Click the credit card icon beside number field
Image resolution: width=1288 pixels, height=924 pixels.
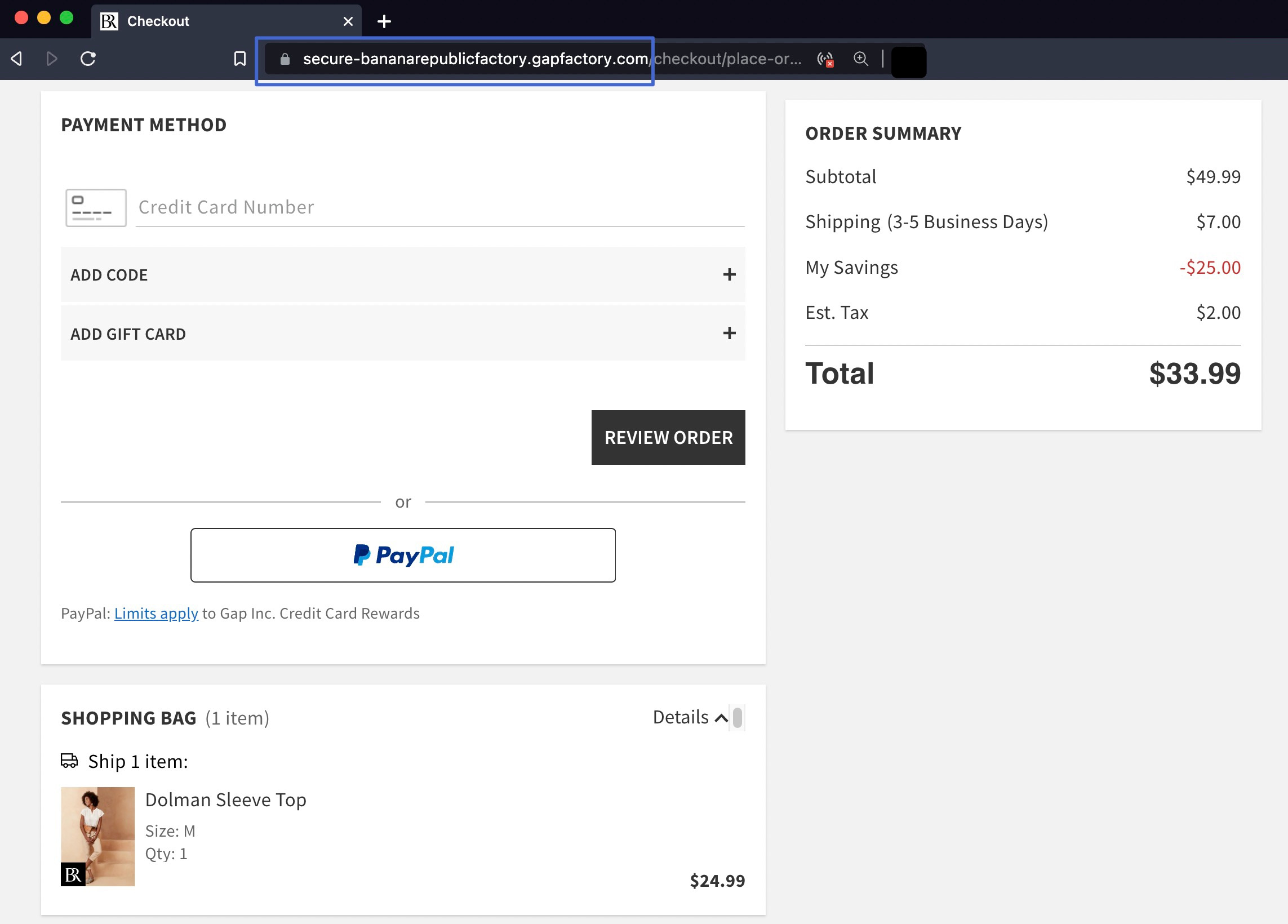click(95, 207)
